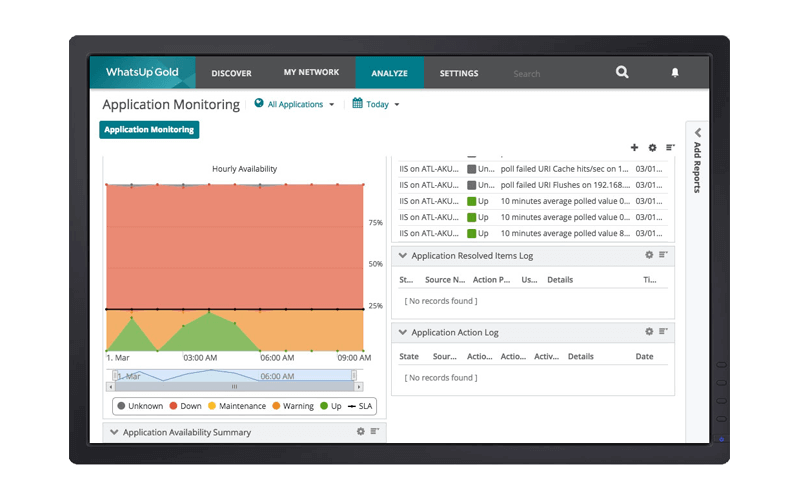Toggle the SLA legend line
Viewport: 800px width, 500px height.
coord(360,406)
